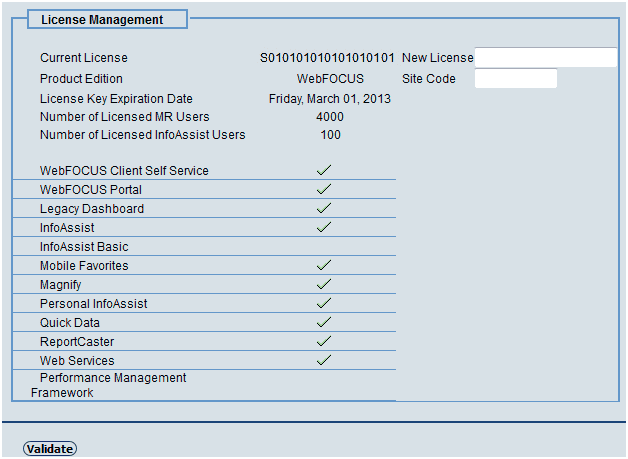Click the 'Product Edition' label
The width and height of the screenshot is (628, 459).
pyautogui.click(x=81, y=79)
